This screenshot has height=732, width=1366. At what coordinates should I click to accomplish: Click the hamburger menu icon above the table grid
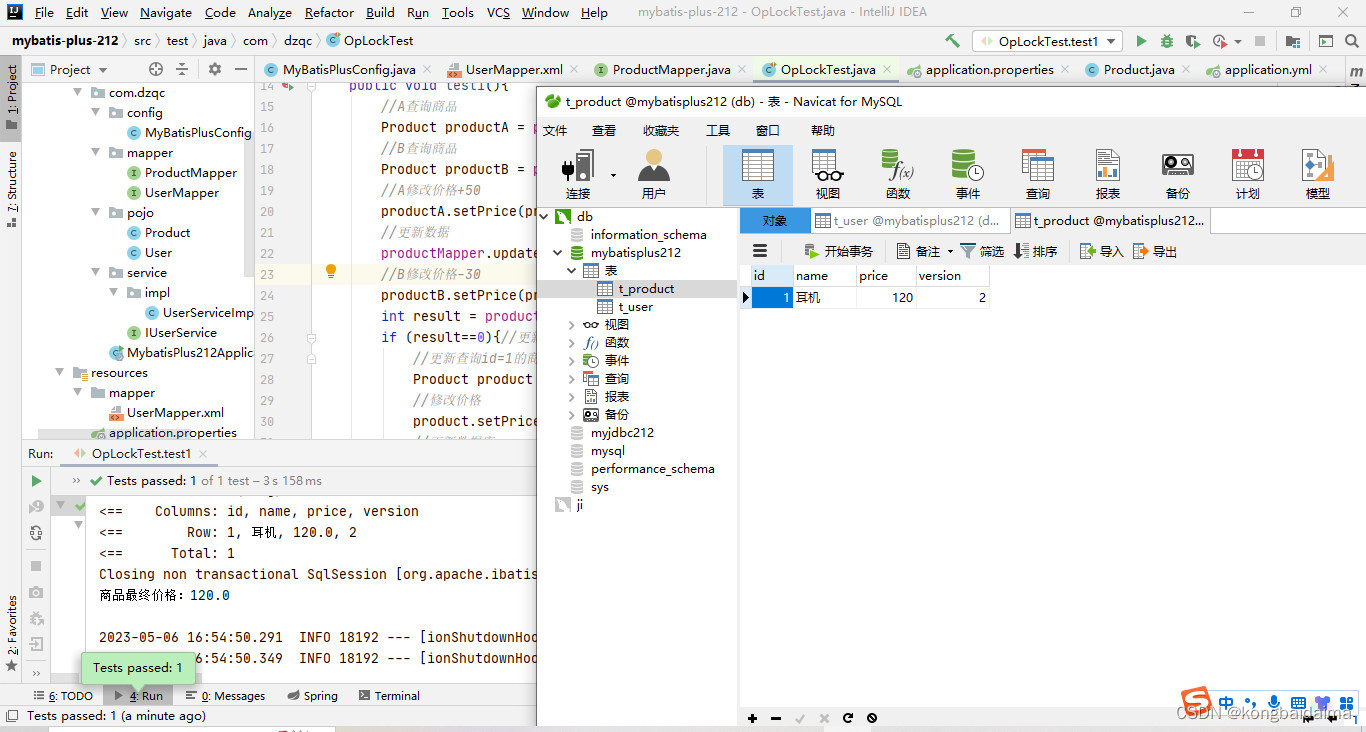(x=760, y=251)
